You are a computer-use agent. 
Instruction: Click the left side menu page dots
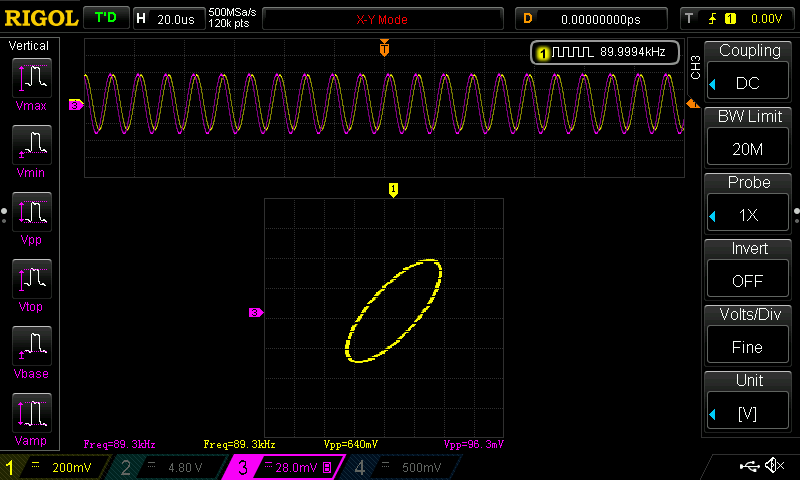click(4, 215)
